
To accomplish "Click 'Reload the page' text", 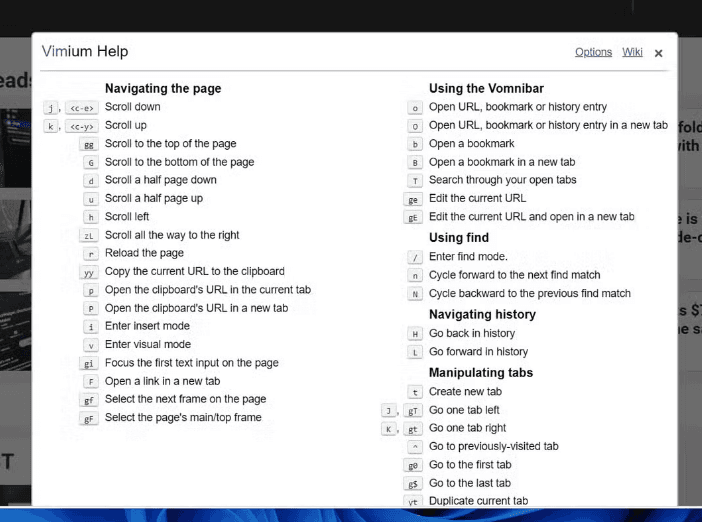I will [144, 253].
